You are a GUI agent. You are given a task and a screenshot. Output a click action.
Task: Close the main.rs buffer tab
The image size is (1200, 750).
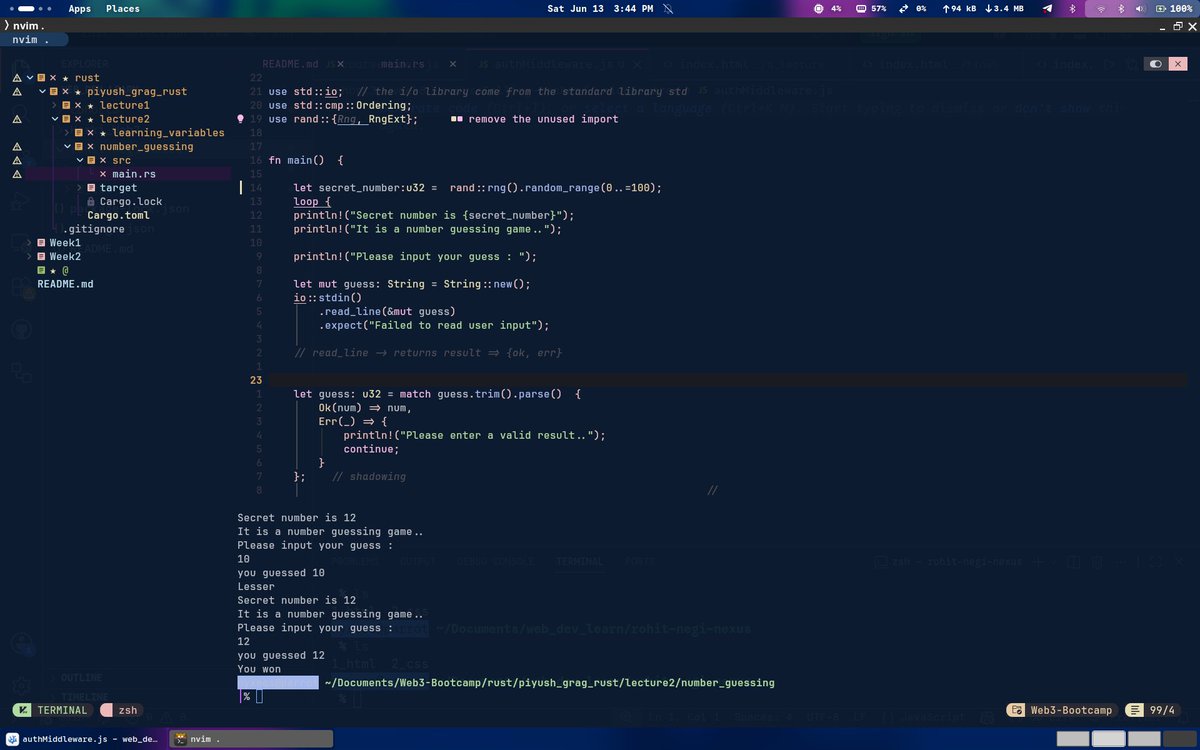point(453,64)
